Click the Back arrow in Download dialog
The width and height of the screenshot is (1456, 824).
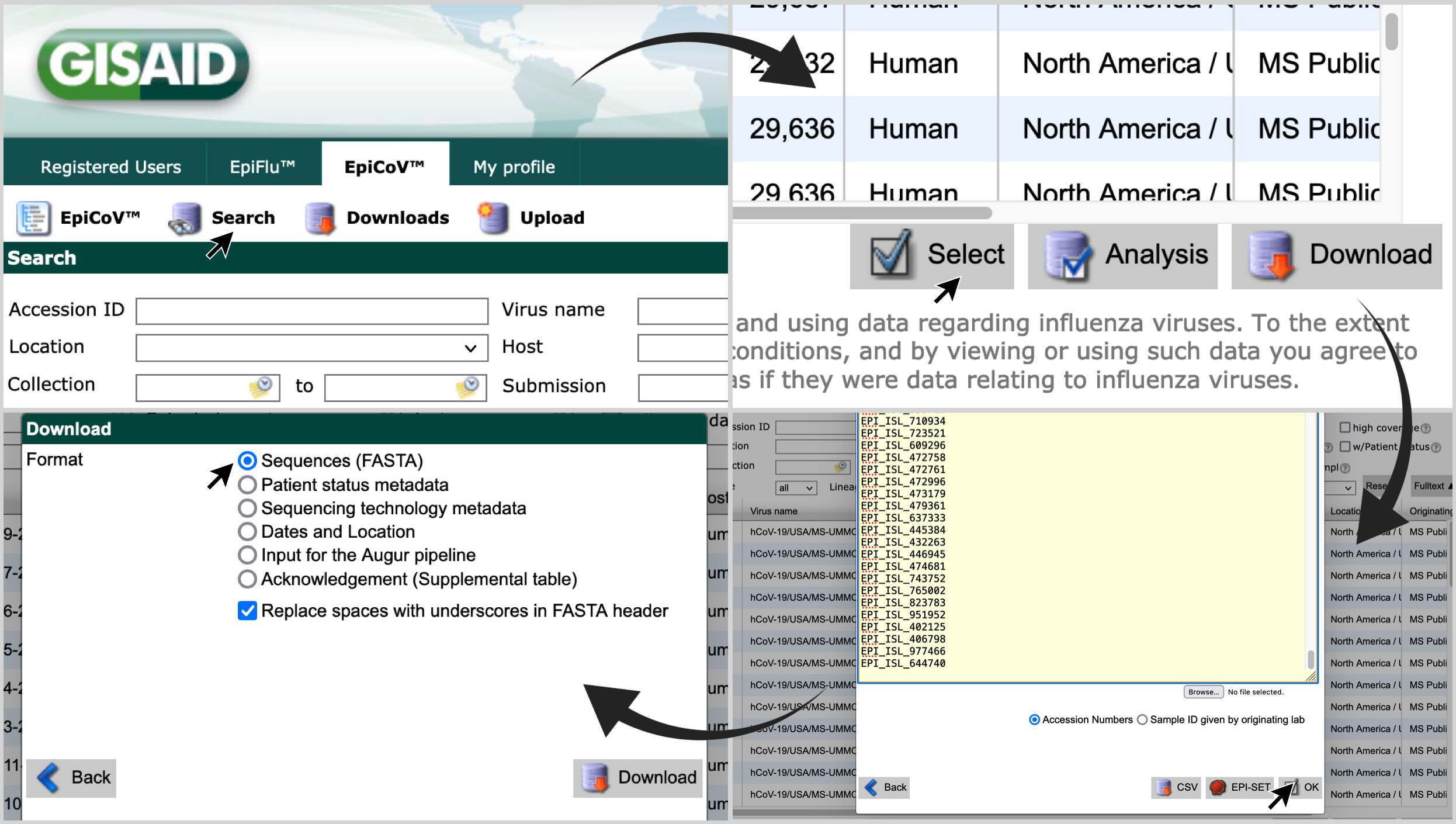(x=48, y=778)
